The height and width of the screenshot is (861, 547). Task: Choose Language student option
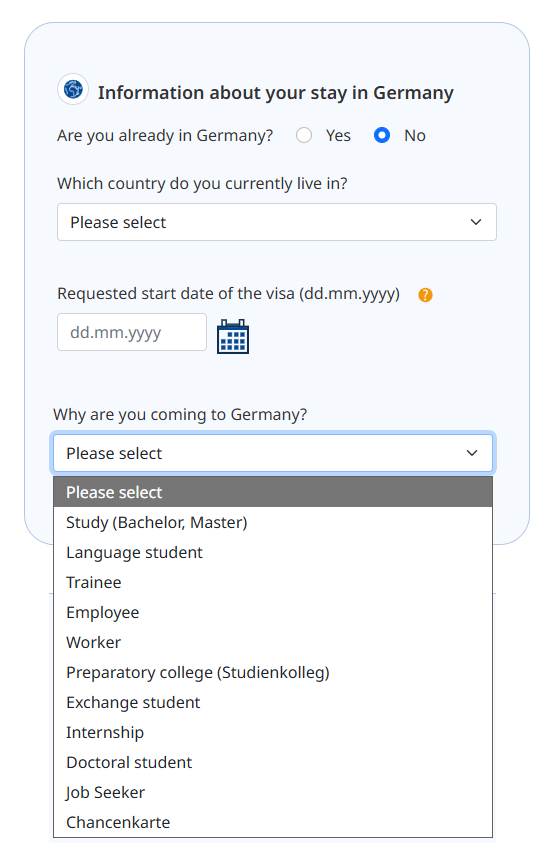tap(273, 552)
